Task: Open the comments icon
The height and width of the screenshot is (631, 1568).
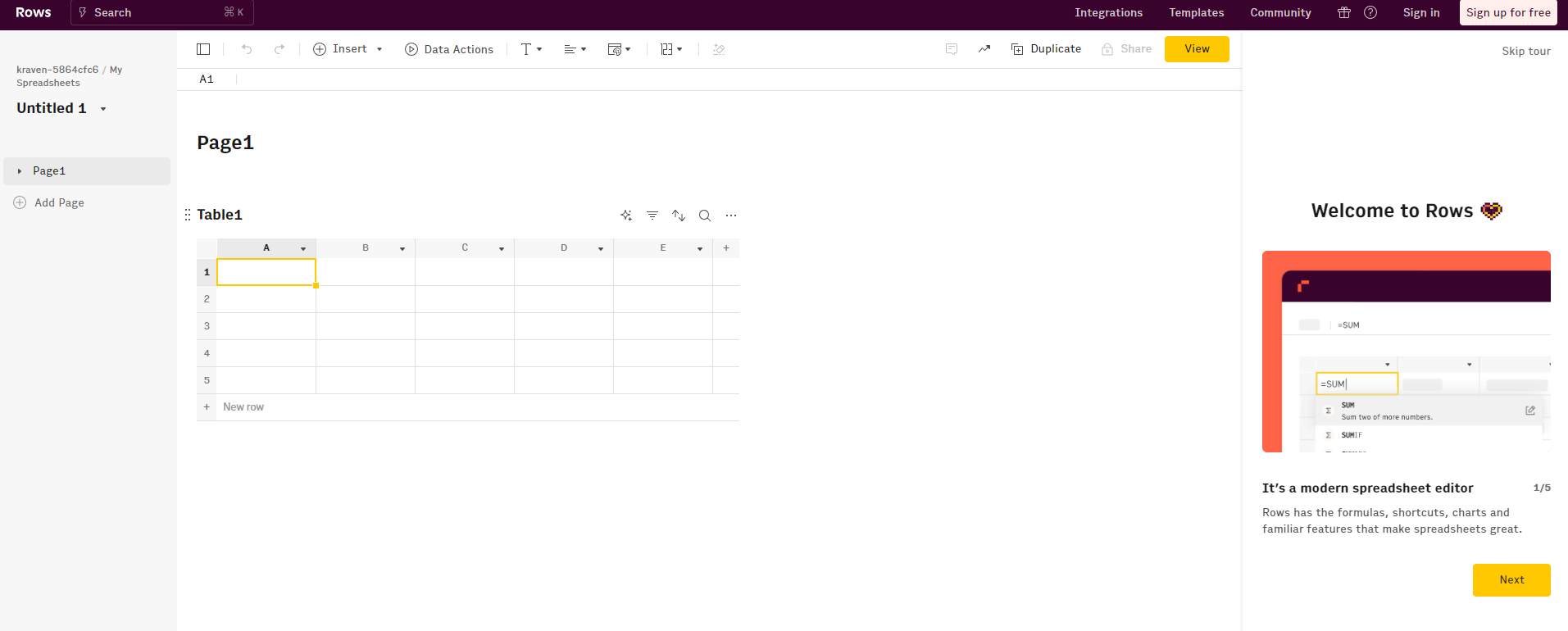Action: tap(952, 49)
